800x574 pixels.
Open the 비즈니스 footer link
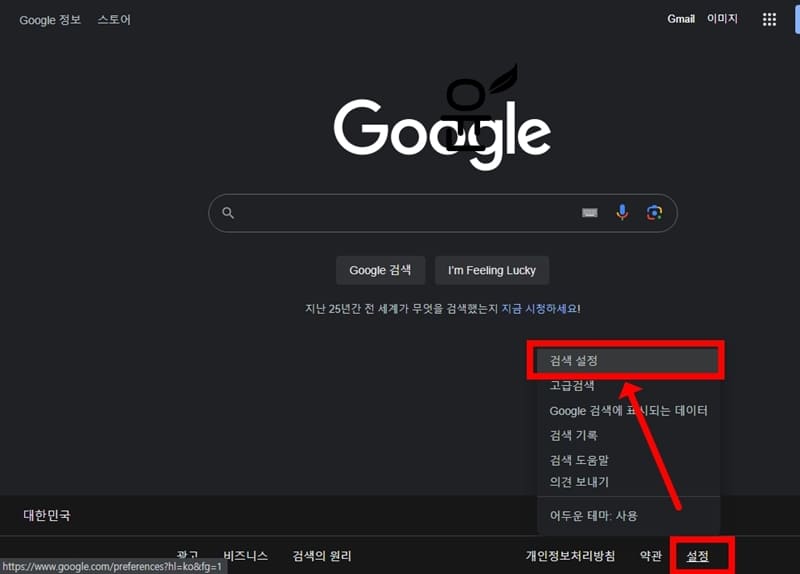click(x=245, y=556)
